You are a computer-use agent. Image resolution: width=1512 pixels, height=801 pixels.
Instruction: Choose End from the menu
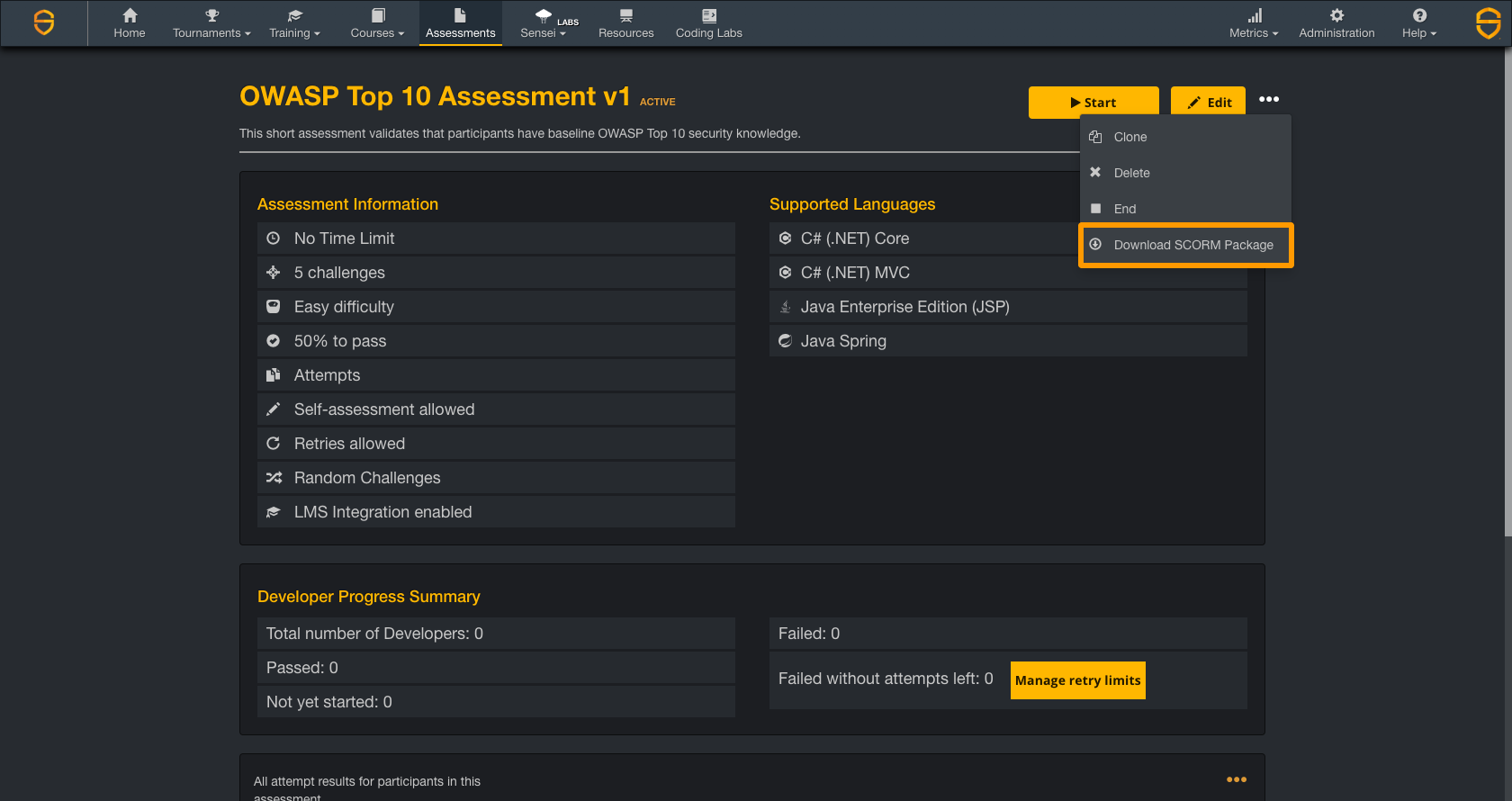coord(1186,209)
